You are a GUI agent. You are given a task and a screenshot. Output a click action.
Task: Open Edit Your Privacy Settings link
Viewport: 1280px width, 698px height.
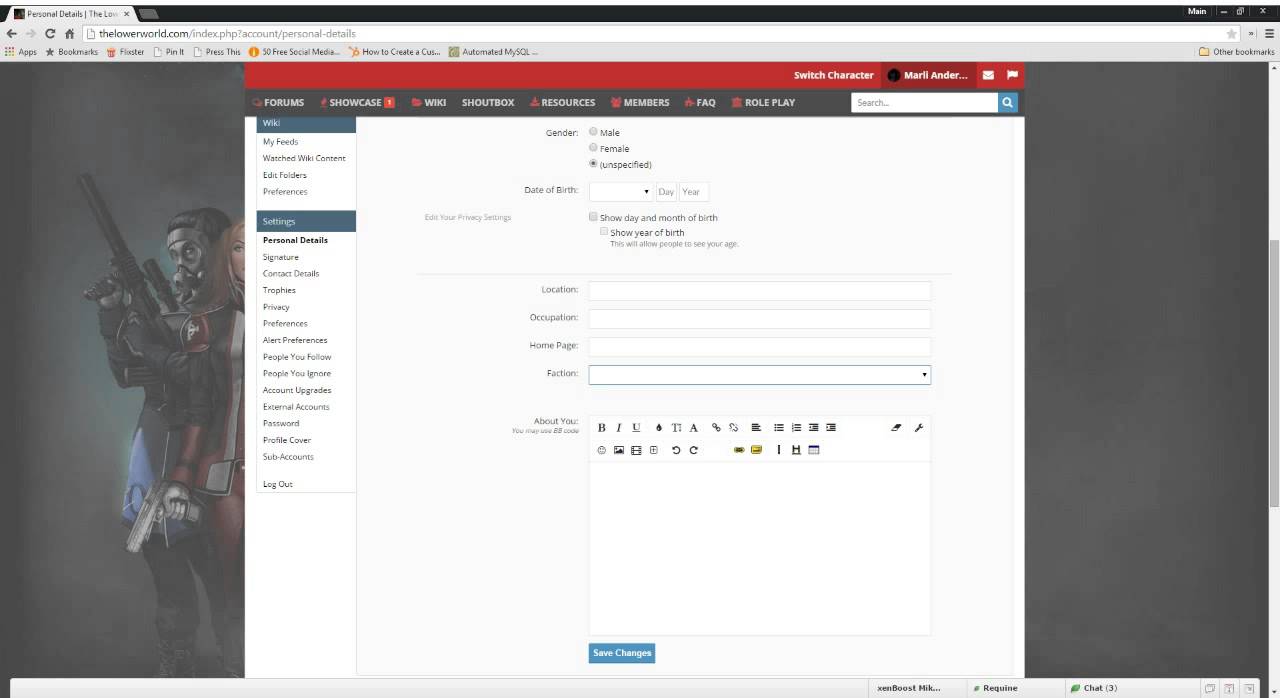click(x=468, y=217)
